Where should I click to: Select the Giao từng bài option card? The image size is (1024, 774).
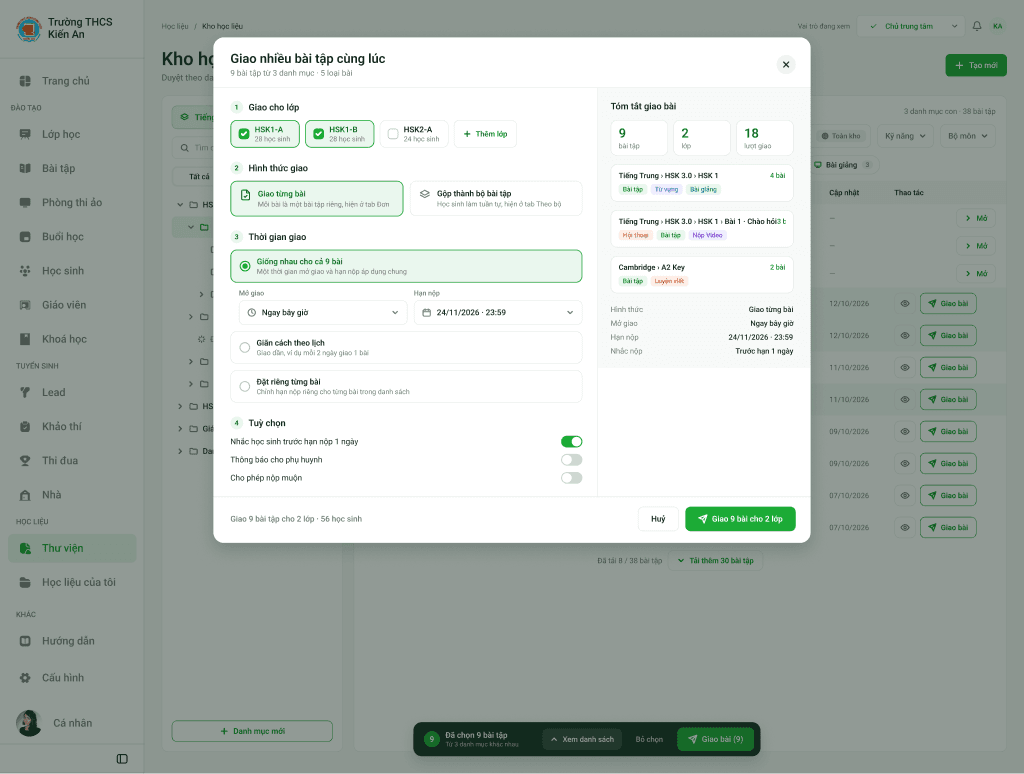(x=317, y=199)
